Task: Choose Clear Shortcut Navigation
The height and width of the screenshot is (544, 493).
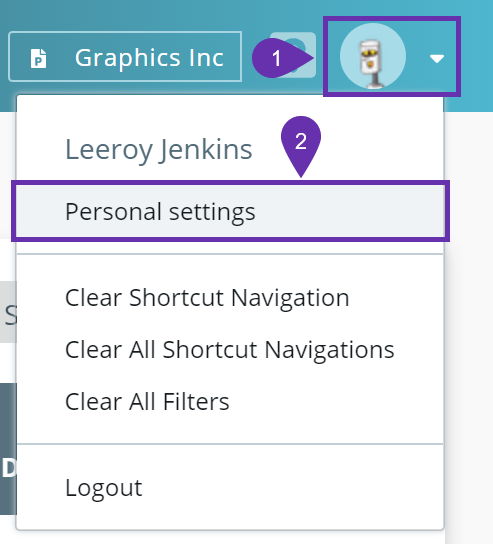Action: pyautogui.click(x=207, y=298)
